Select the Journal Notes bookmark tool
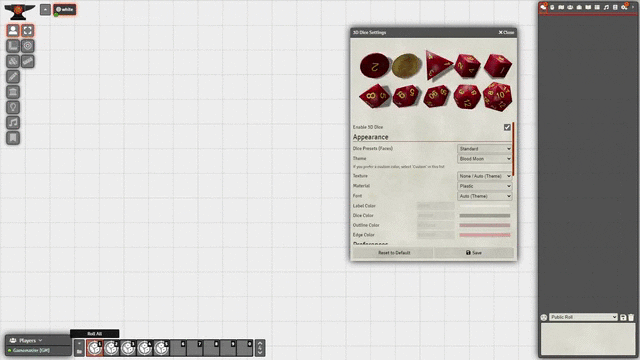Image resolution: width=640 pixels, height=360 pixels. (x=13, y=138)
